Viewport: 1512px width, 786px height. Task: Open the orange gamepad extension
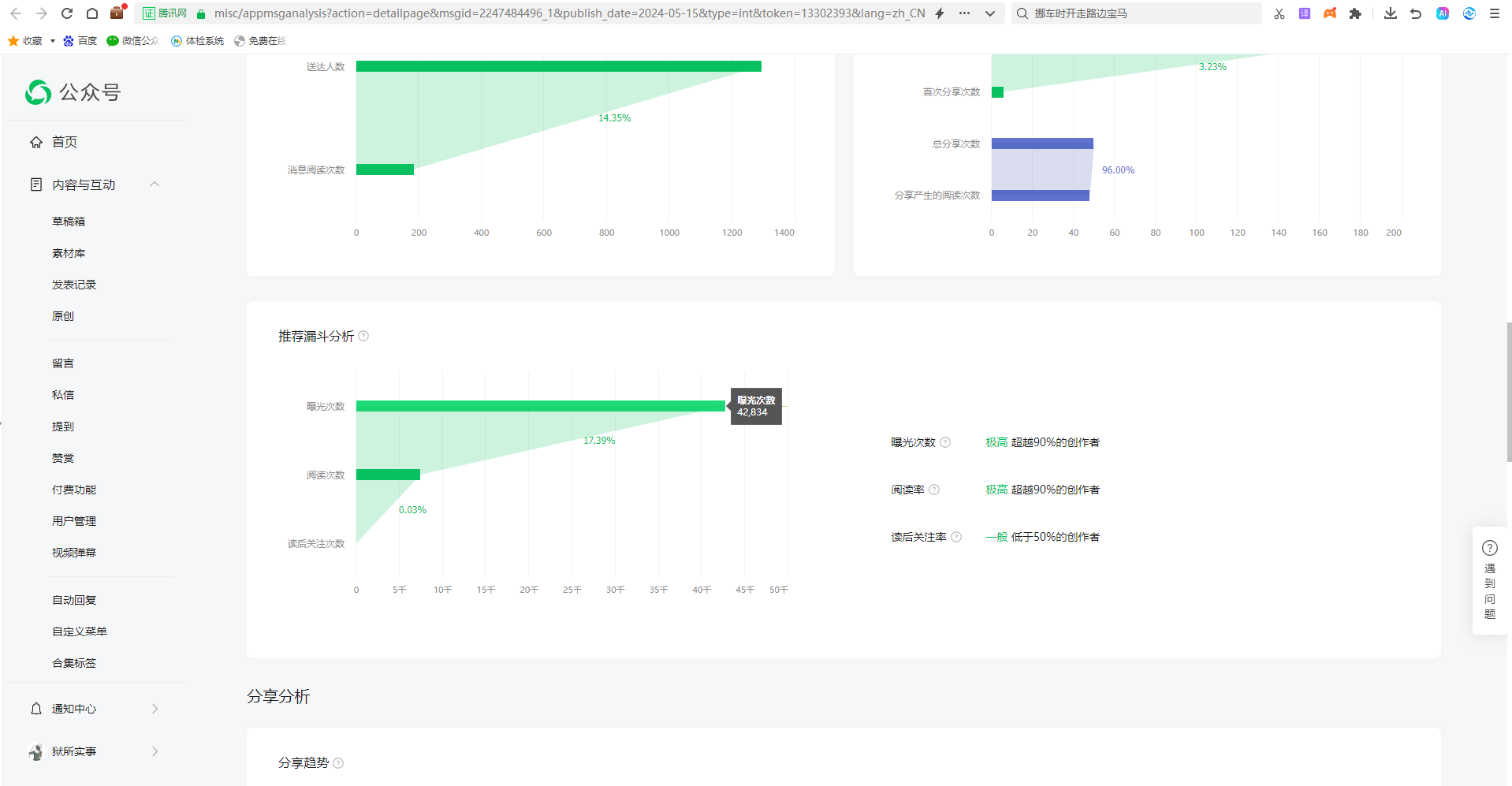tap(1330, 13)
